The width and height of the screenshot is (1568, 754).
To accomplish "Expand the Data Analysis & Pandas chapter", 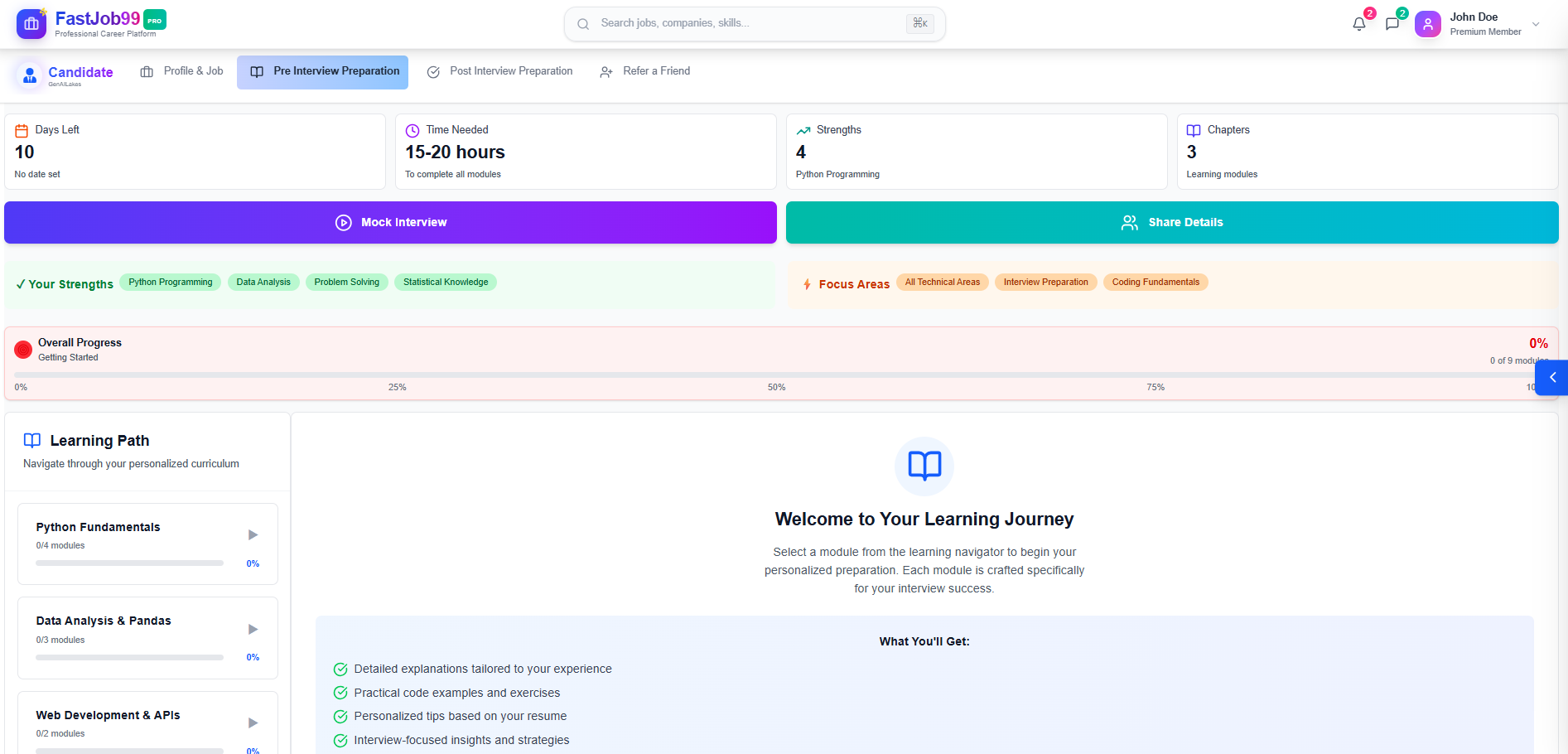I will [x=253, y=629].
